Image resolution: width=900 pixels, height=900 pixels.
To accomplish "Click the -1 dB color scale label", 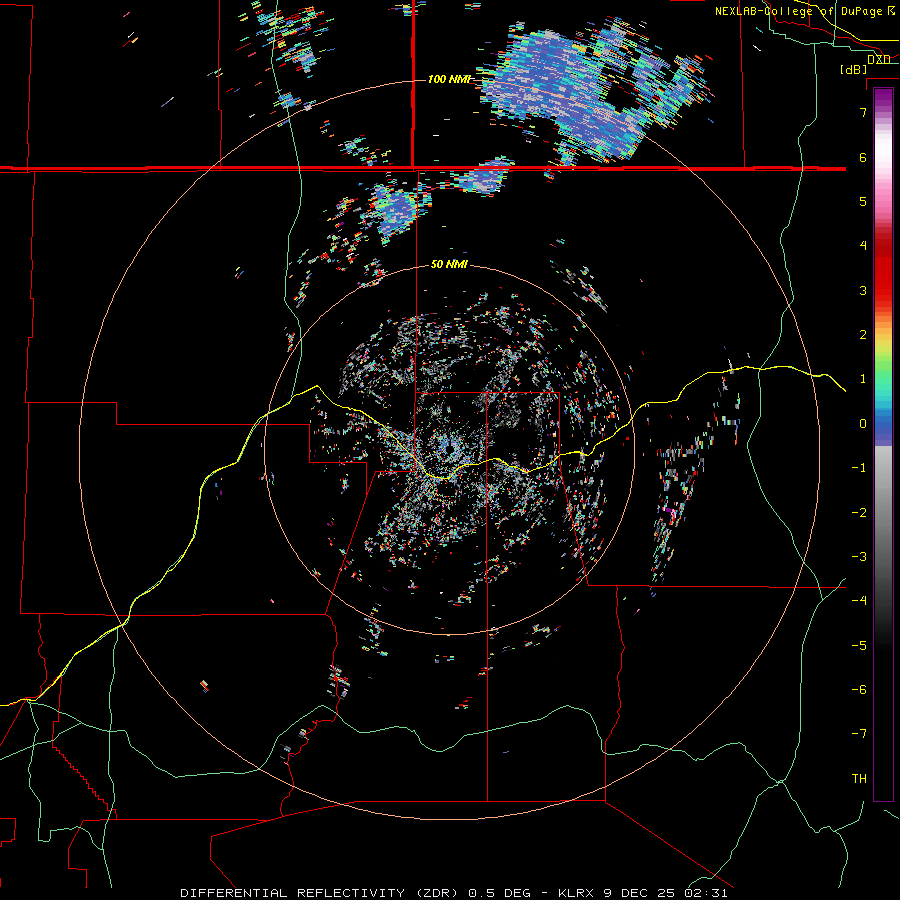I will pyautogui.click(x=859, y=468).
